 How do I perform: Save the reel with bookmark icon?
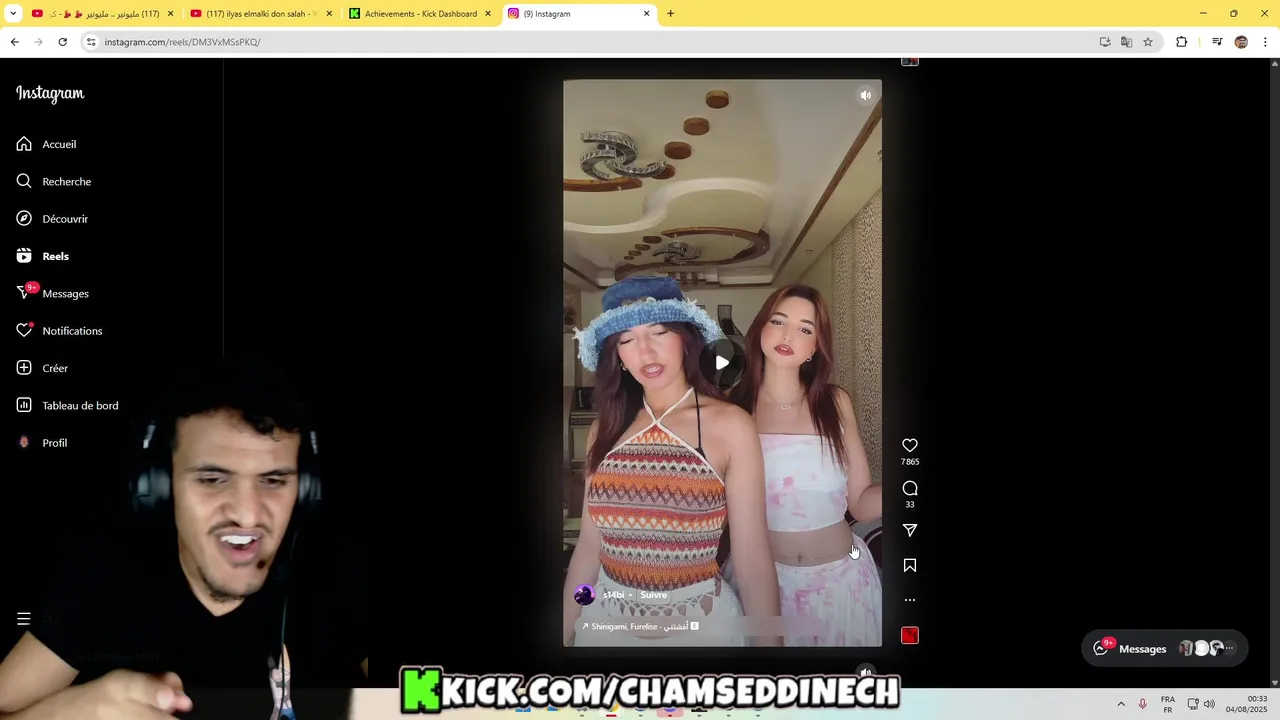pyautogui.click(x=910, y=565)
